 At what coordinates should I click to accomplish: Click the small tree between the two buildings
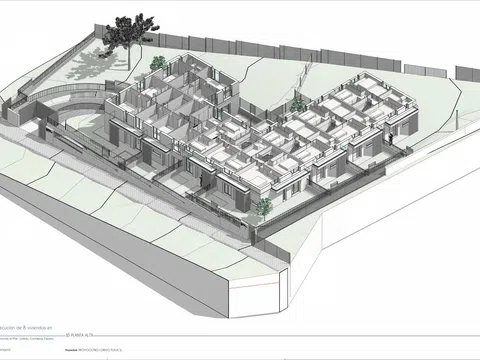click(297, 104)
